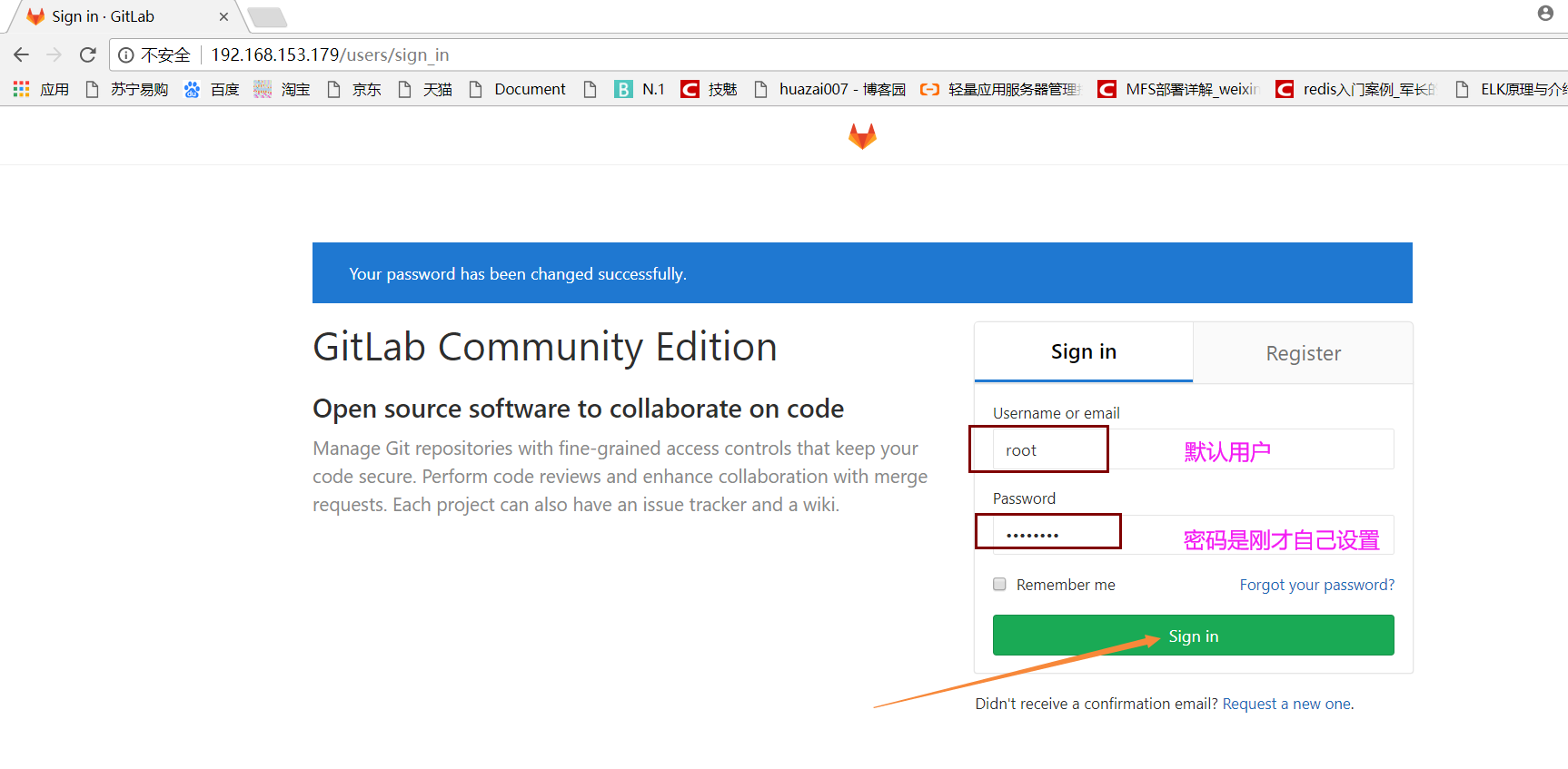Open the 百度 bookmark
Screen dimensions: 1568x769
coord(212,89)
